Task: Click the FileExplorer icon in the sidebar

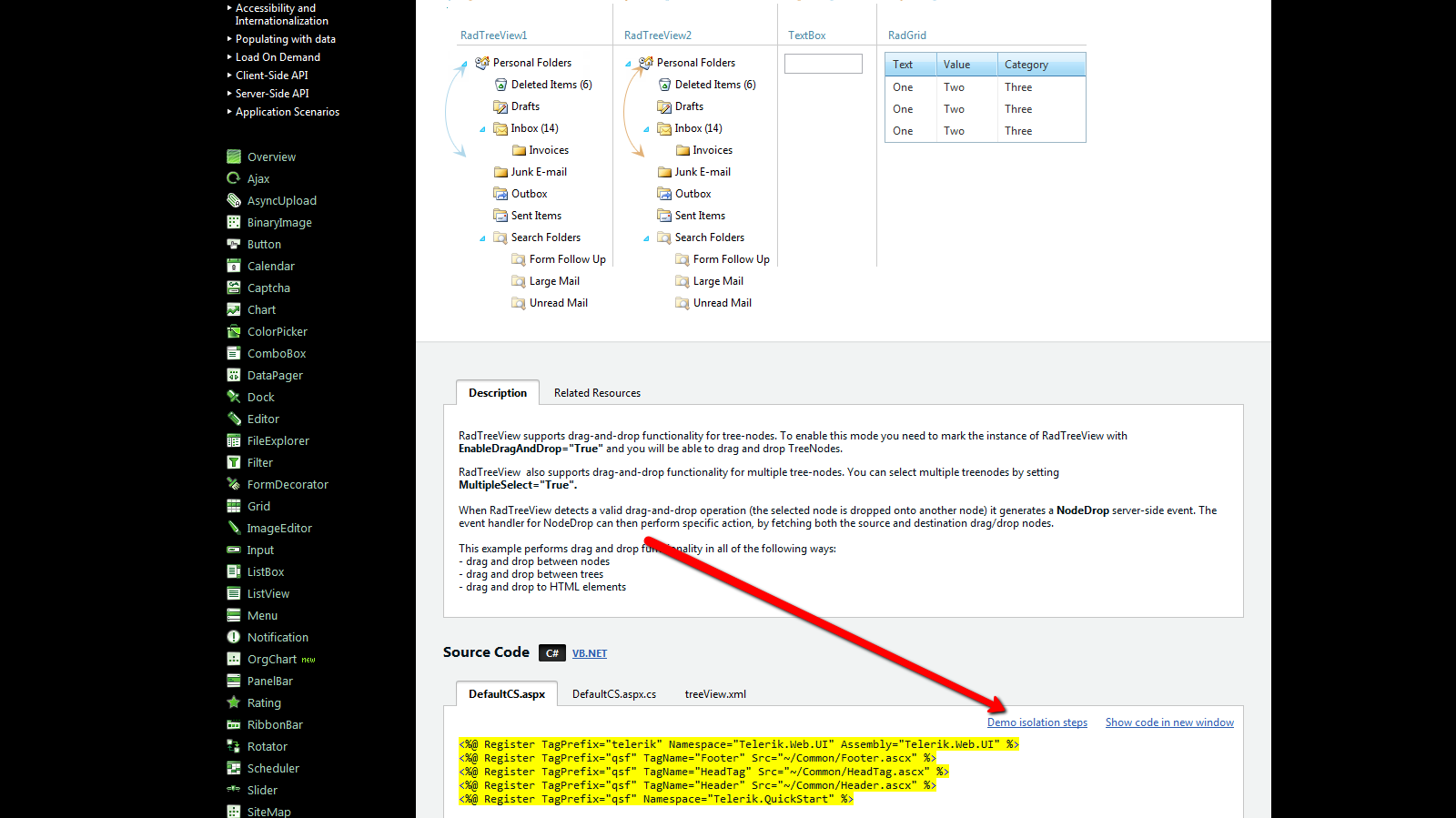Action: (234, 440)
